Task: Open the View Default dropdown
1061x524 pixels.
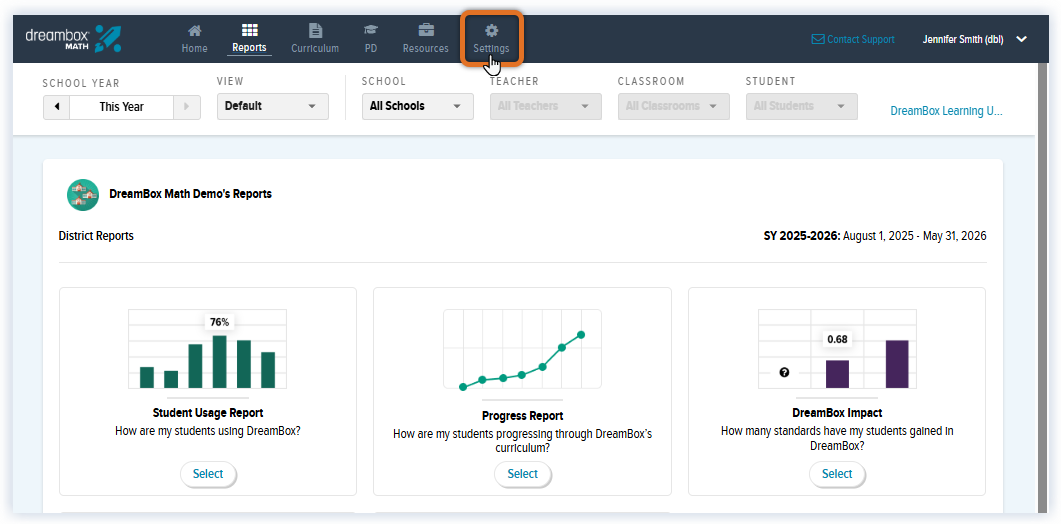Action: [x=273, y=106]
